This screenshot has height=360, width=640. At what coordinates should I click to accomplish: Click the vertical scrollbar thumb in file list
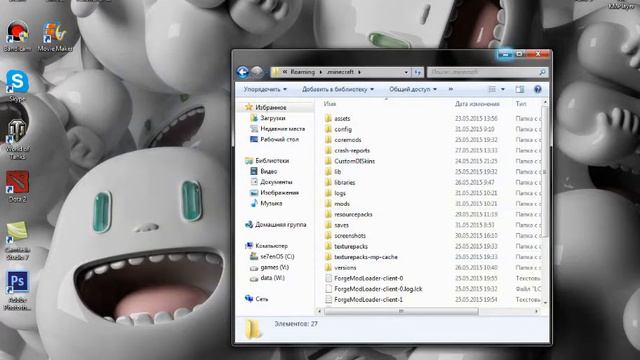point(544,171)
